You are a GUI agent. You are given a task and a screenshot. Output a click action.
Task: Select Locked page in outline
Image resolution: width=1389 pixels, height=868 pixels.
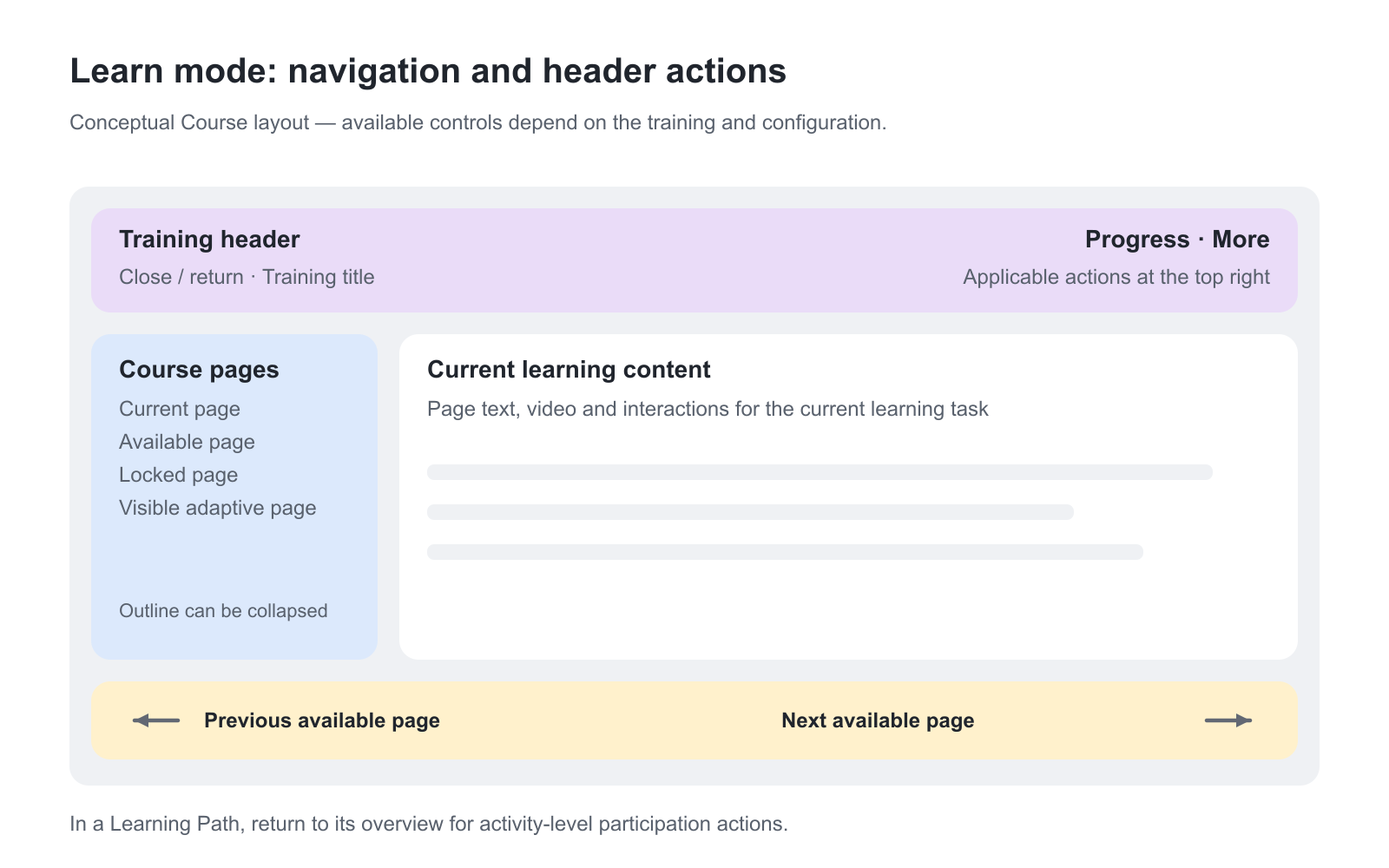pyautogui.click(x=178, y=475)
